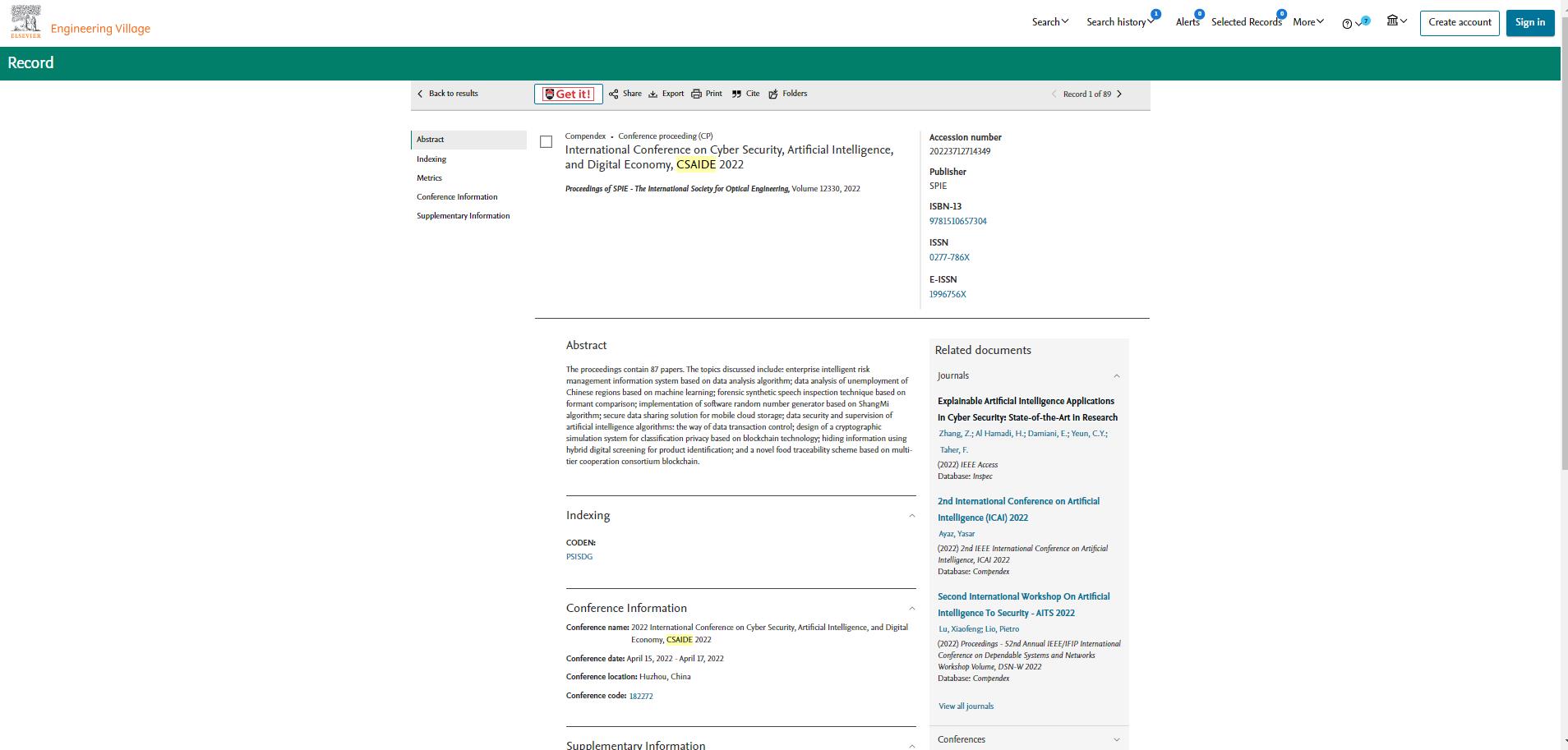Save record using Folders icon
1568x750 pixels.
[x=773, y=94]
